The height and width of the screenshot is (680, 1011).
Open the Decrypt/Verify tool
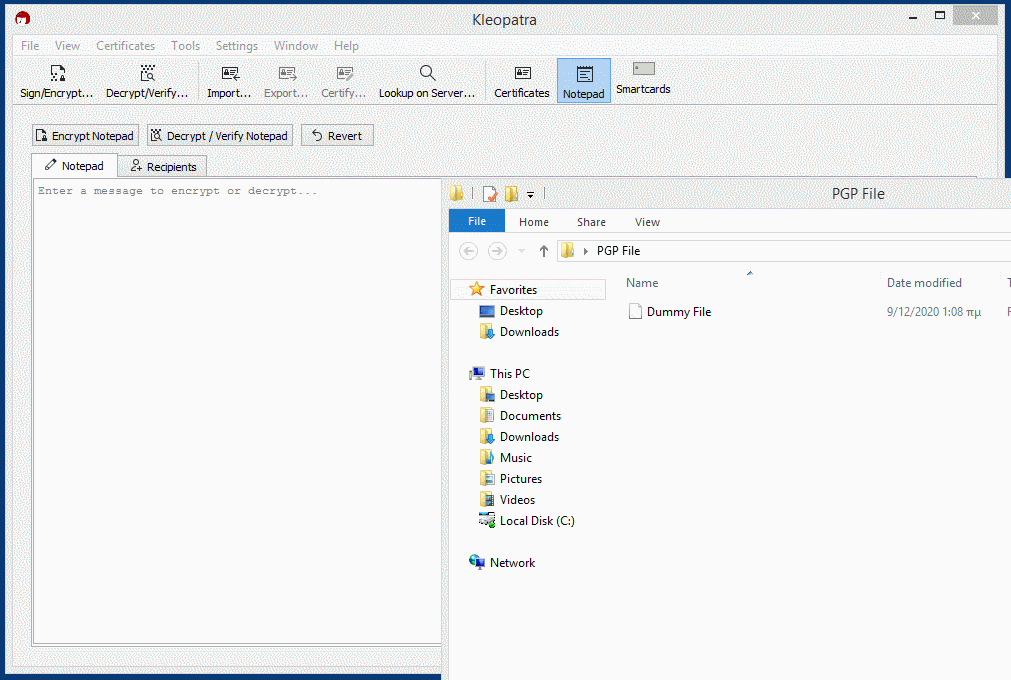146,78
